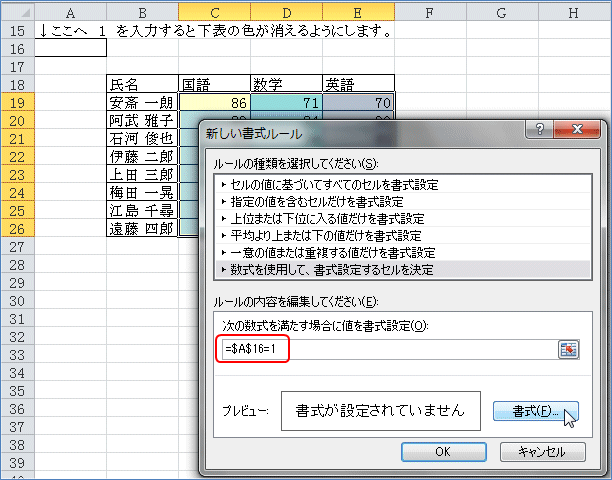Viewport: 612px width, 480px height.
Task: Select rule type 指定の値を含むセルだけを書式設定
Action: (x=403, y=202)
